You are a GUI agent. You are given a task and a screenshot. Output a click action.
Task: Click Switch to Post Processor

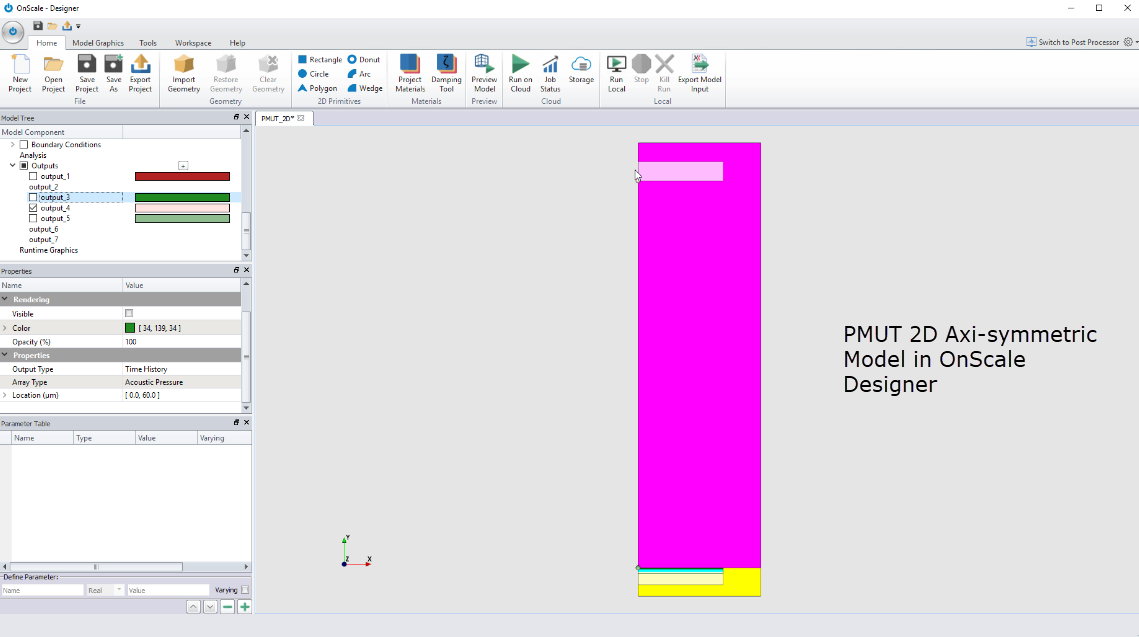click(1072, 42)
